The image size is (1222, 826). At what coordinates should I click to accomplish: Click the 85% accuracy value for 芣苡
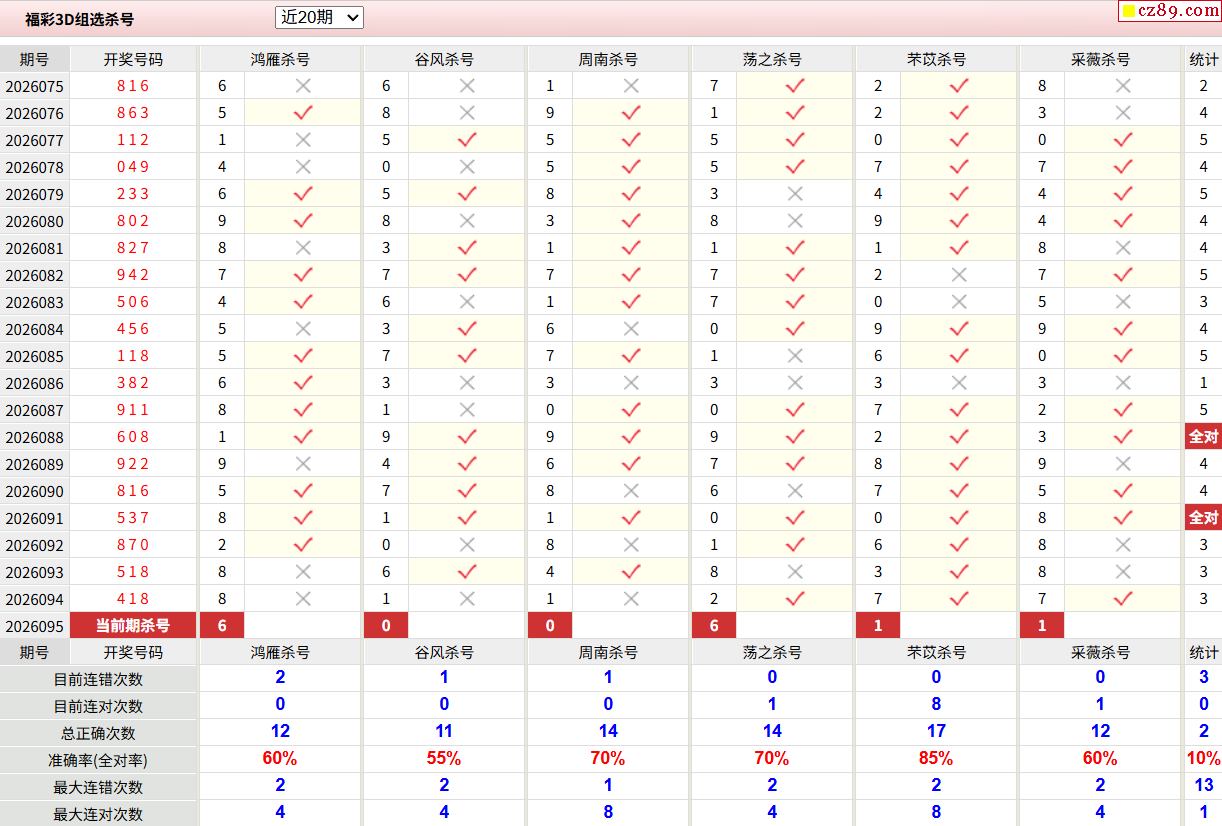936,759
